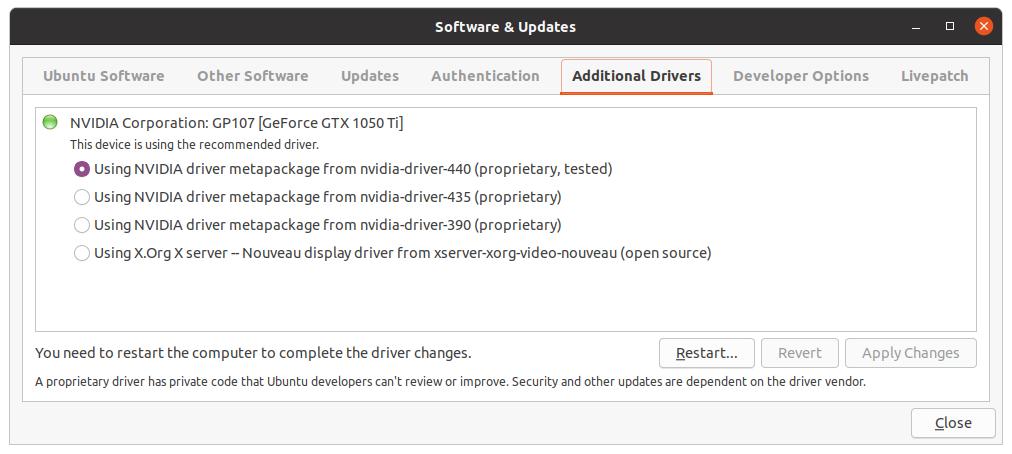Minimize the Software & Updates window
The height and width of the screenshot is (454, 1012).
[x=916, y=26]
